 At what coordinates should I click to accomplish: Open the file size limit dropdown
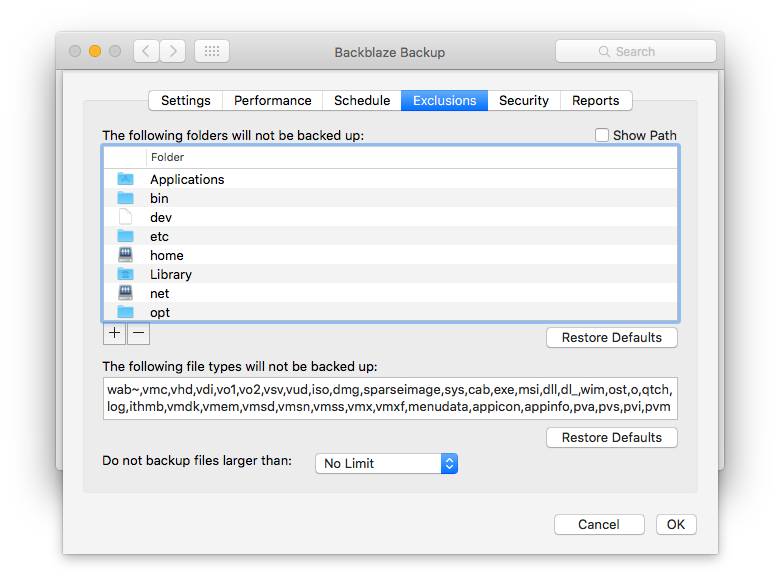pyautogui.click(x=387, y=463)
